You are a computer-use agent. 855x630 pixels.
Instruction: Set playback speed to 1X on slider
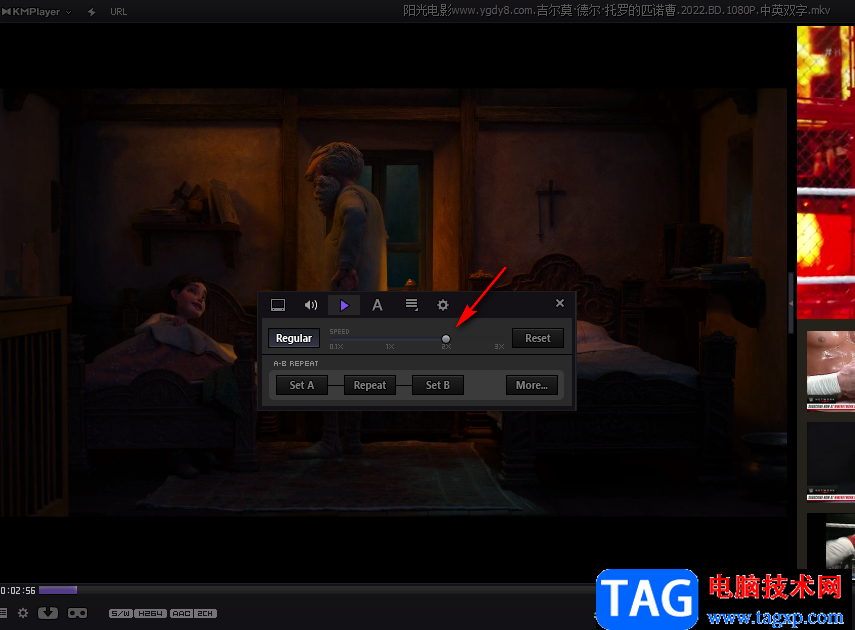pyautogui.click(x=390, y=346)
